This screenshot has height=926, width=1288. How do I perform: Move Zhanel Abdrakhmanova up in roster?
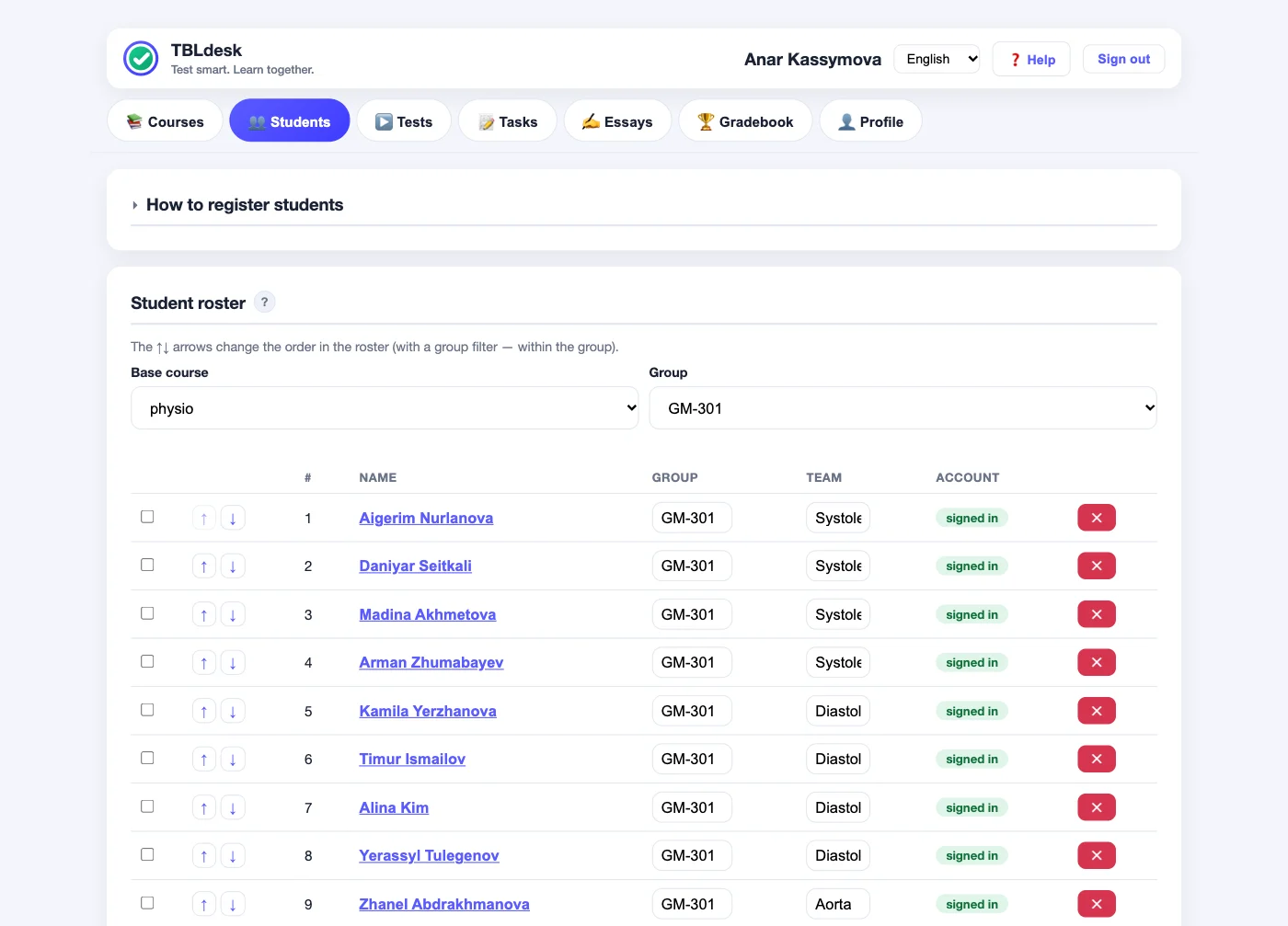click(204, 905)
